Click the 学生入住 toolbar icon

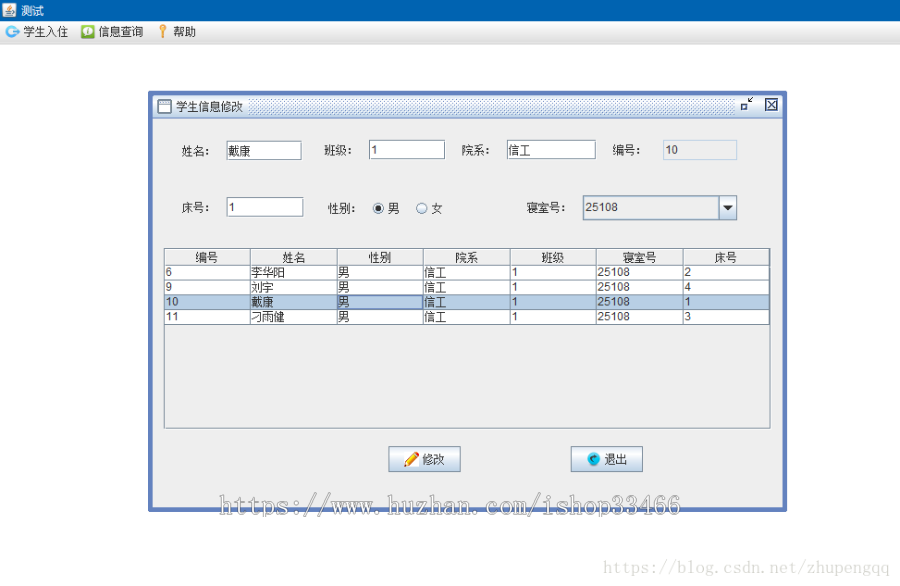15,31
